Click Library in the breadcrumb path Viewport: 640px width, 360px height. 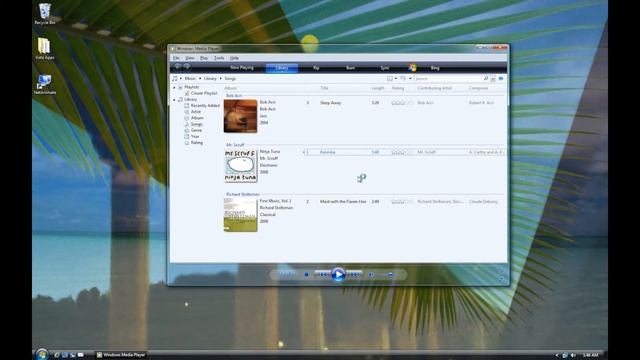coord(210,78)
